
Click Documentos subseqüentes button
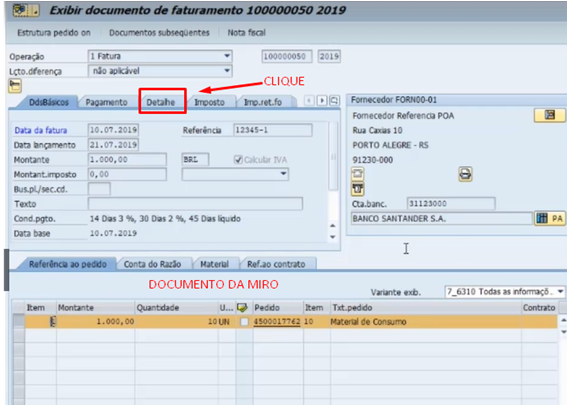pyautogui.click(x=159, y=33)
